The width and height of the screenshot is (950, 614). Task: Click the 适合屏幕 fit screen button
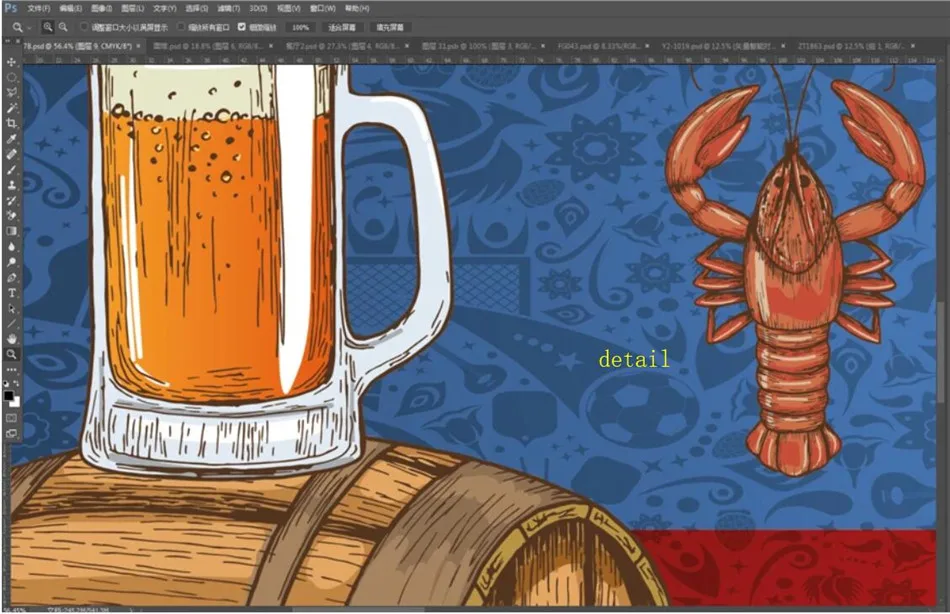(x=342, y=27)
